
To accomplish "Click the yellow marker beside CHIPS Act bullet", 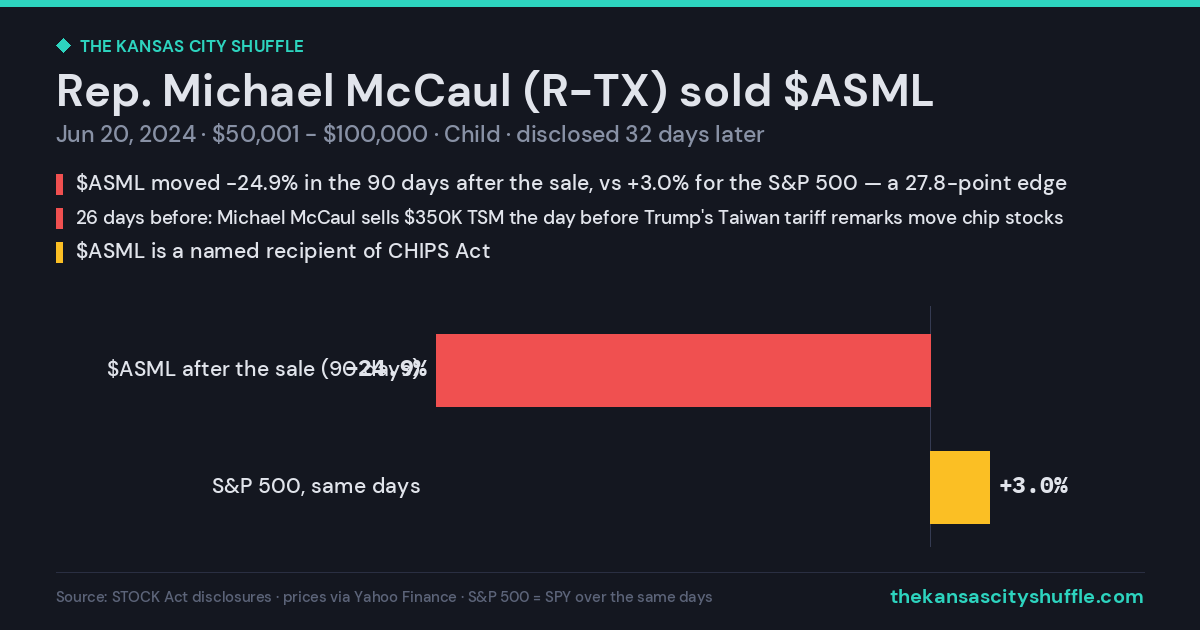I will pyautogui.click(x=60, y=252).
